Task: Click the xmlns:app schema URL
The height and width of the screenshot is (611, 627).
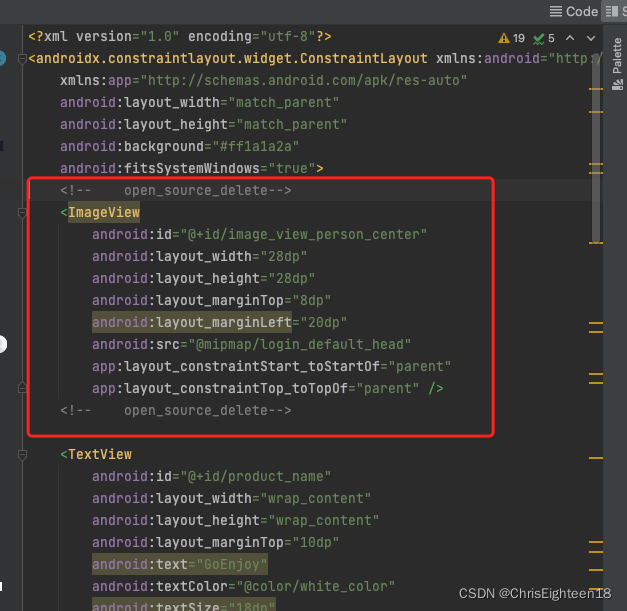Action: pyautogui.click(x=304, y=80)
